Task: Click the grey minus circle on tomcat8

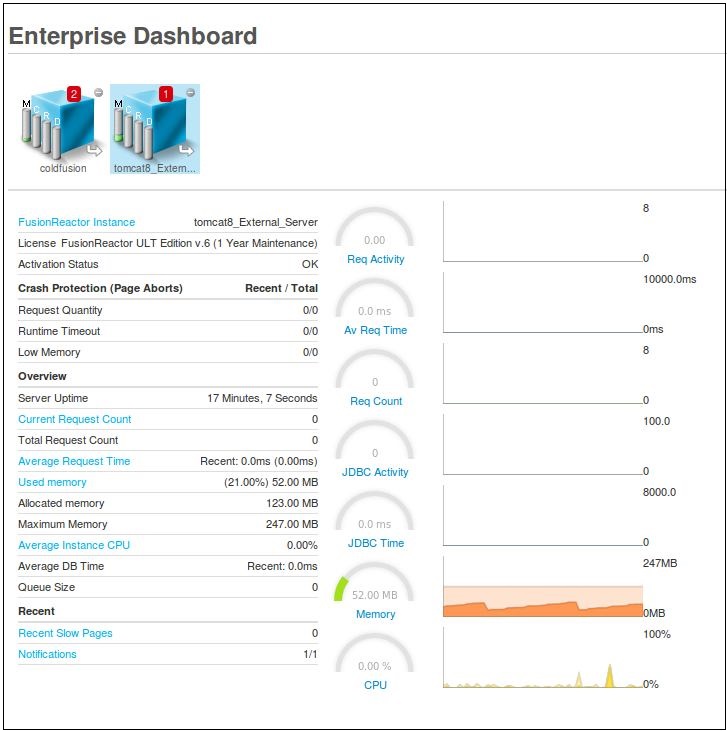Action: 190,92
